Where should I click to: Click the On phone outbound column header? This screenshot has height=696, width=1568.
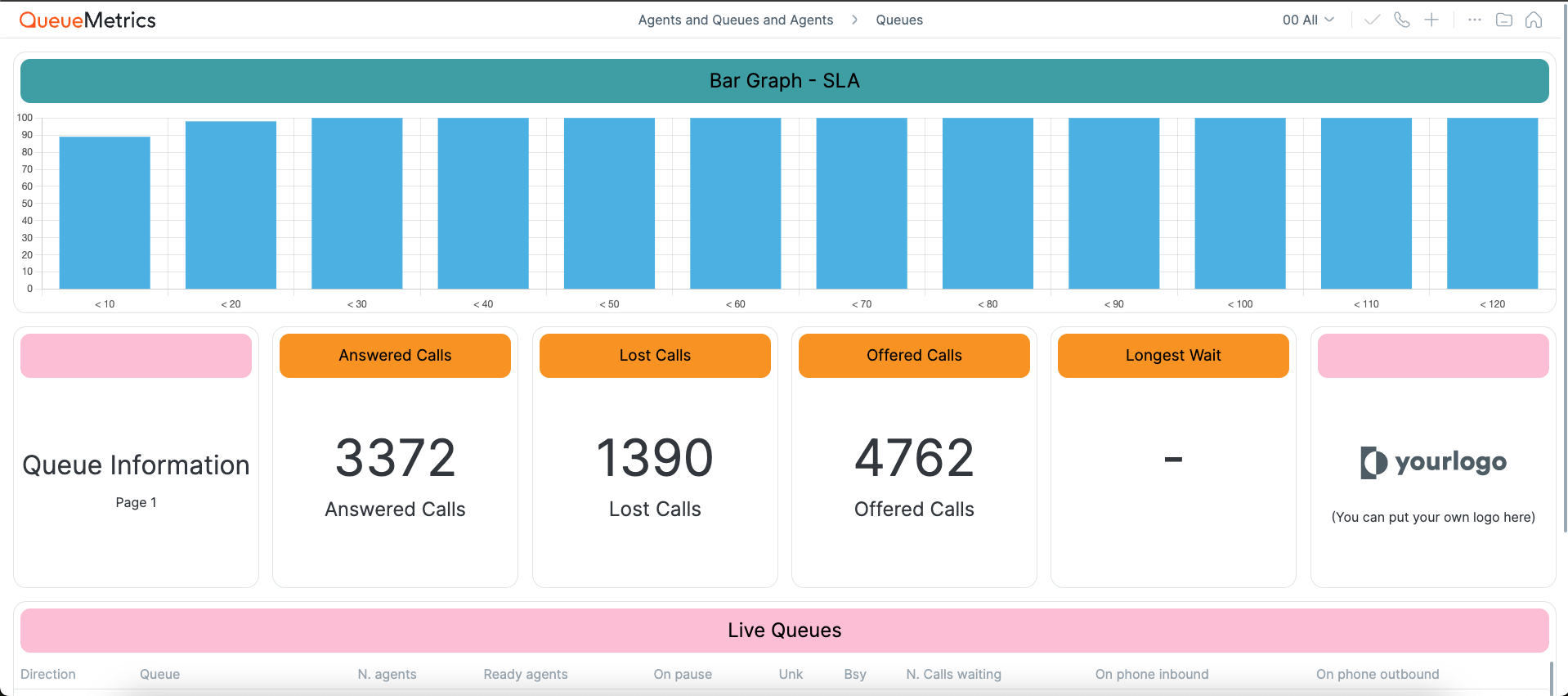(1378, 674)
